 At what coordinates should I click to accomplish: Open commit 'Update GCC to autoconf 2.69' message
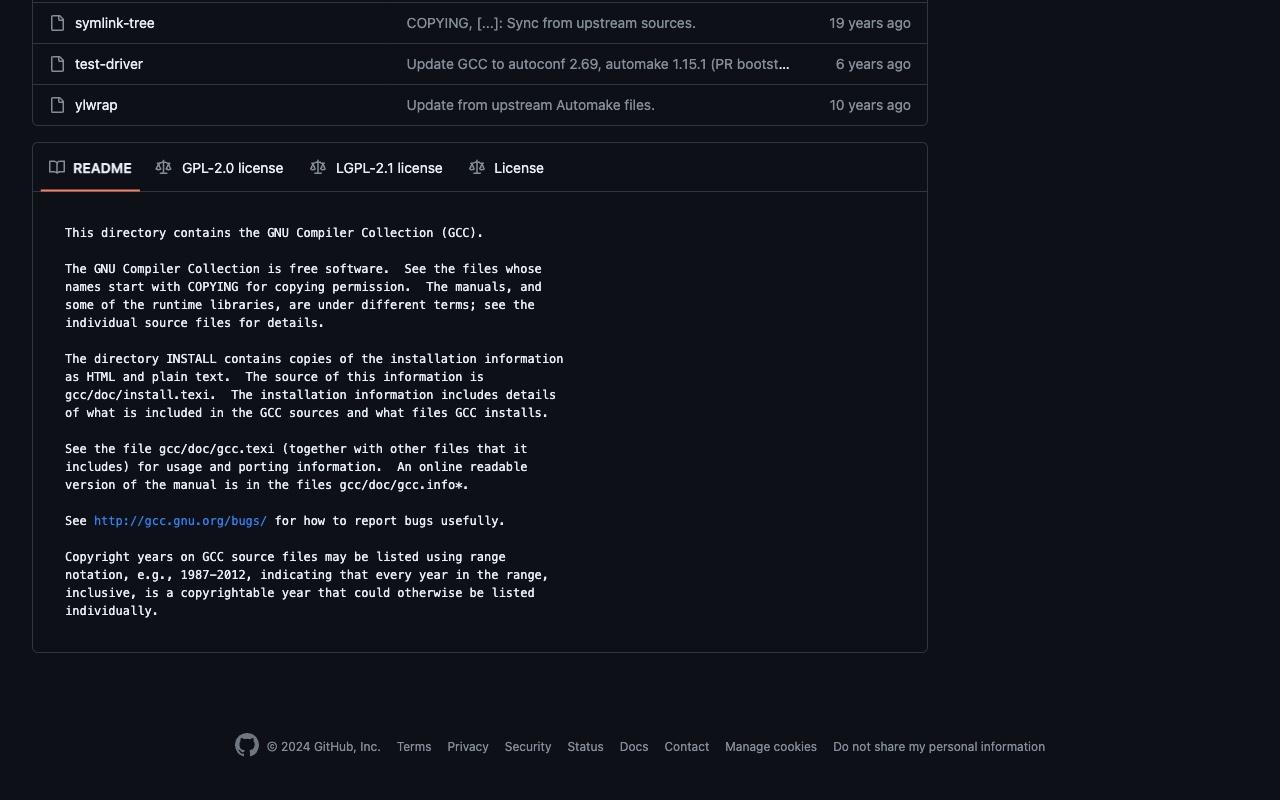598,64
